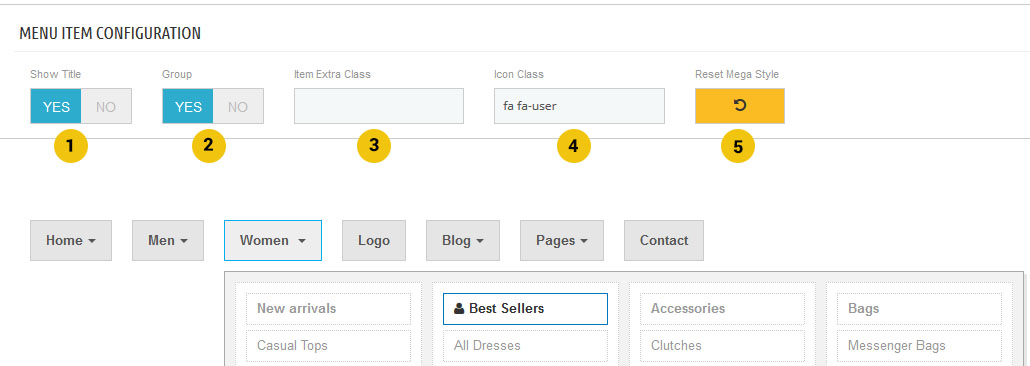Screen dimensions: 1030x366
Task: Set Show Title to YES
Action: (56, 106)
